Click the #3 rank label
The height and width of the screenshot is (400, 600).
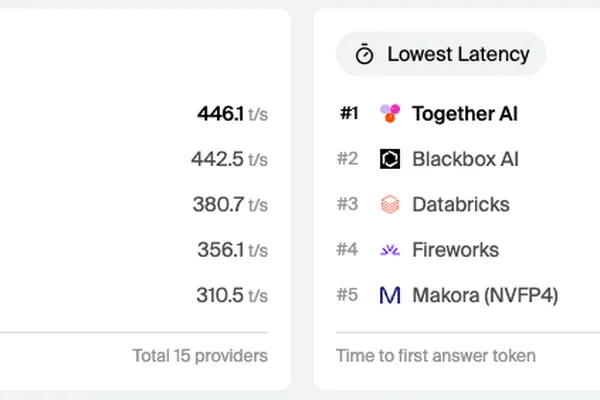pyautogui.click(x=347, y=204)
